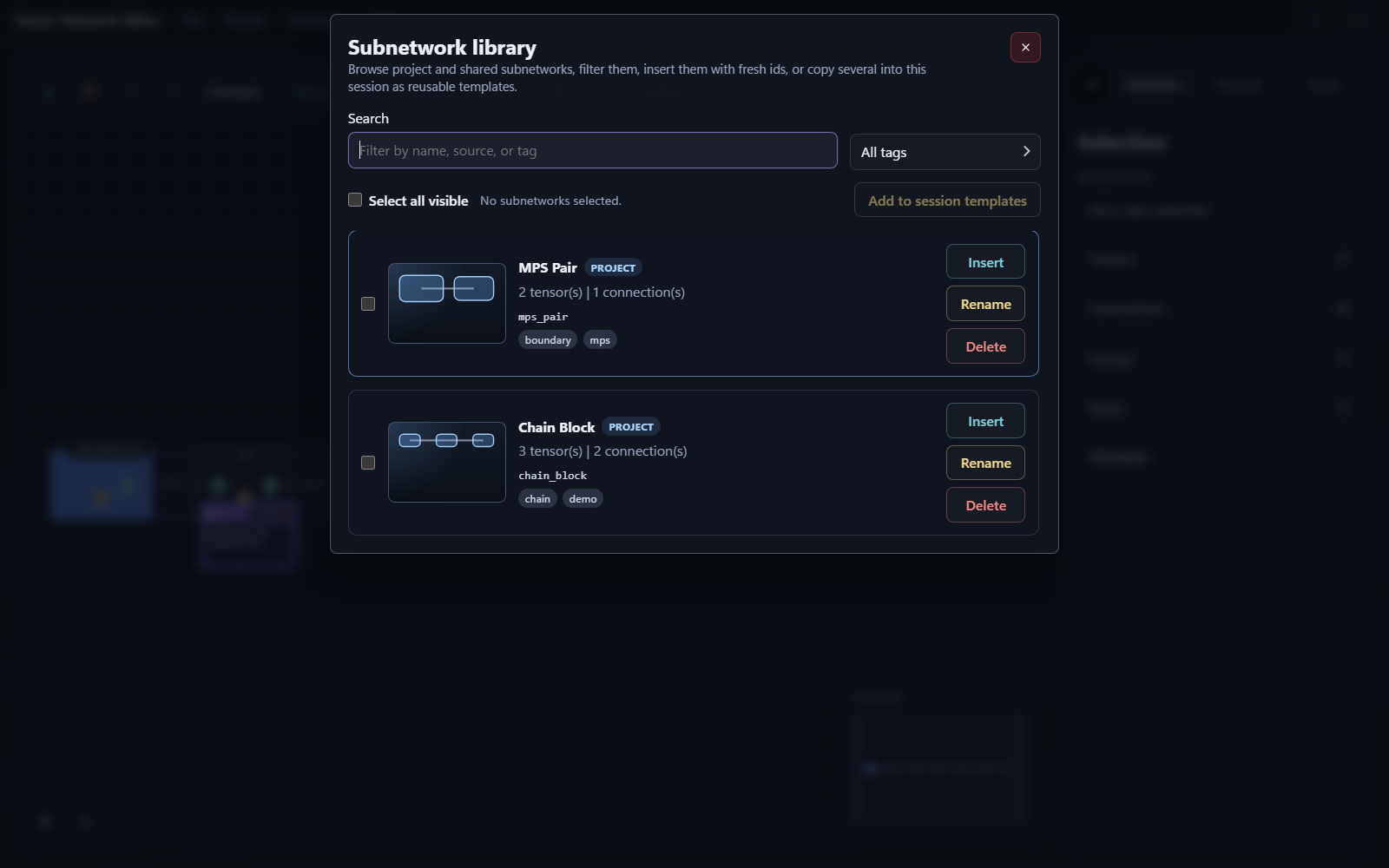Rename the Chain Block subnetwork

[985, 463]
